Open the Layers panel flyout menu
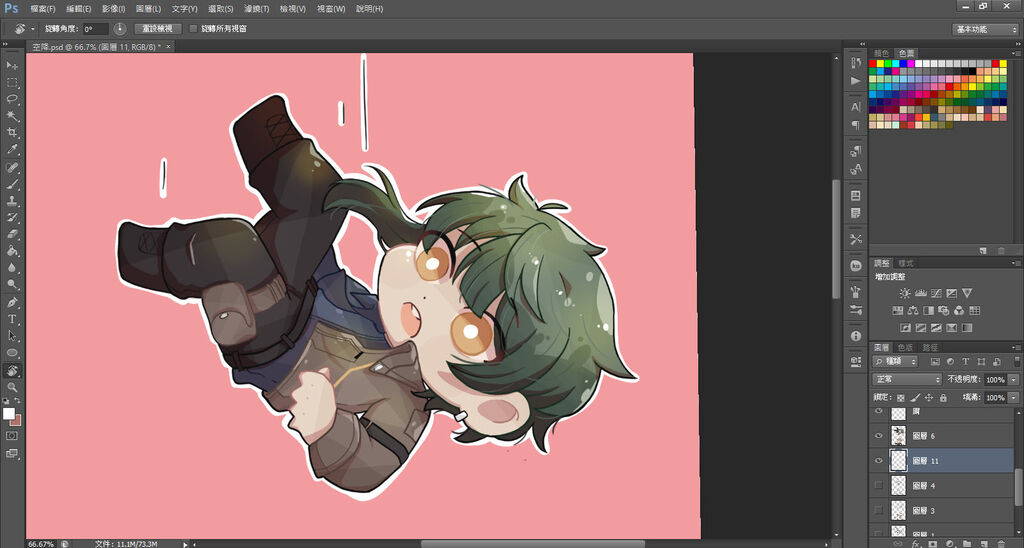 pyautogui.click(x=1017, y=347)
